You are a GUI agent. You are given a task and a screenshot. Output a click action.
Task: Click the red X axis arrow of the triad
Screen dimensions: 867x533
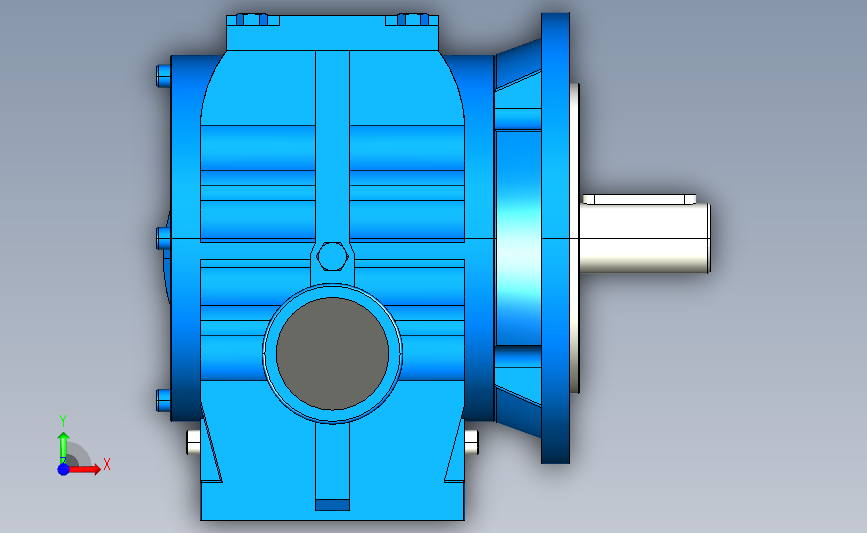(86, 469)
